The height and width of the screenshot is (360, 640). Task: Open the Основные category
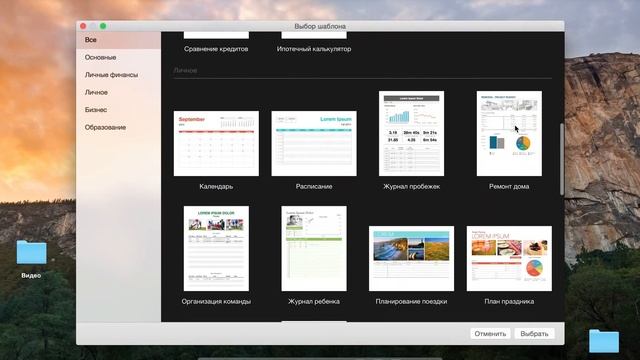[x=100, y=58]
